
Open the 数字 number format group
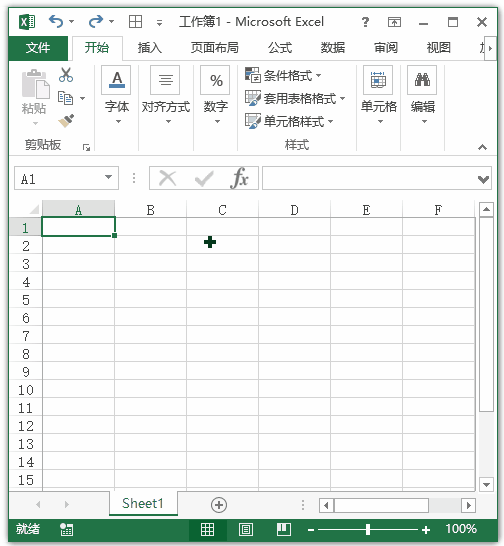tap(215, 95)
